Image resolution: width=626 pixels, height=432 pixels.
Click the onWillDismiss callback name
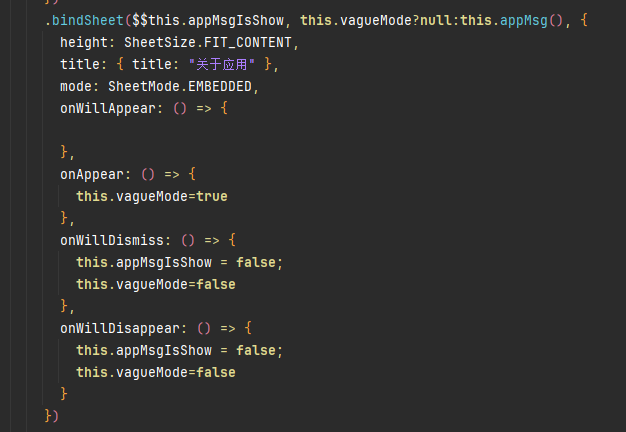tap(112, 240)
